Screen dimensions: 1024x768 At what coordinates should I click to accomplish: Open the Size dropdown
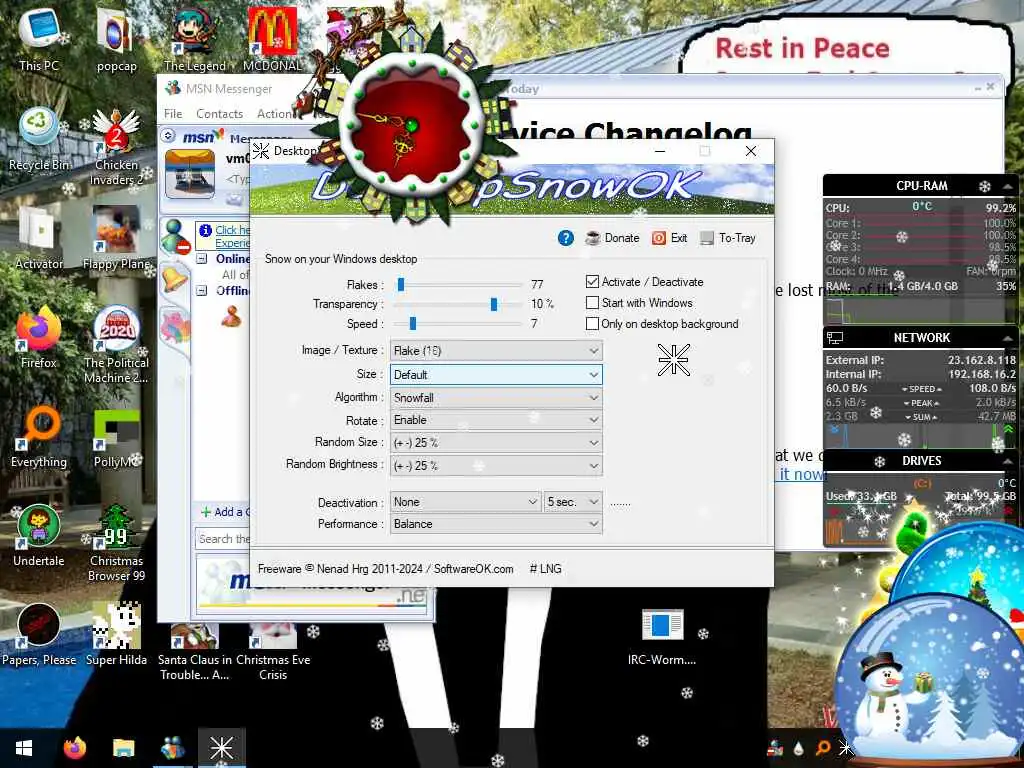[496, 375]
